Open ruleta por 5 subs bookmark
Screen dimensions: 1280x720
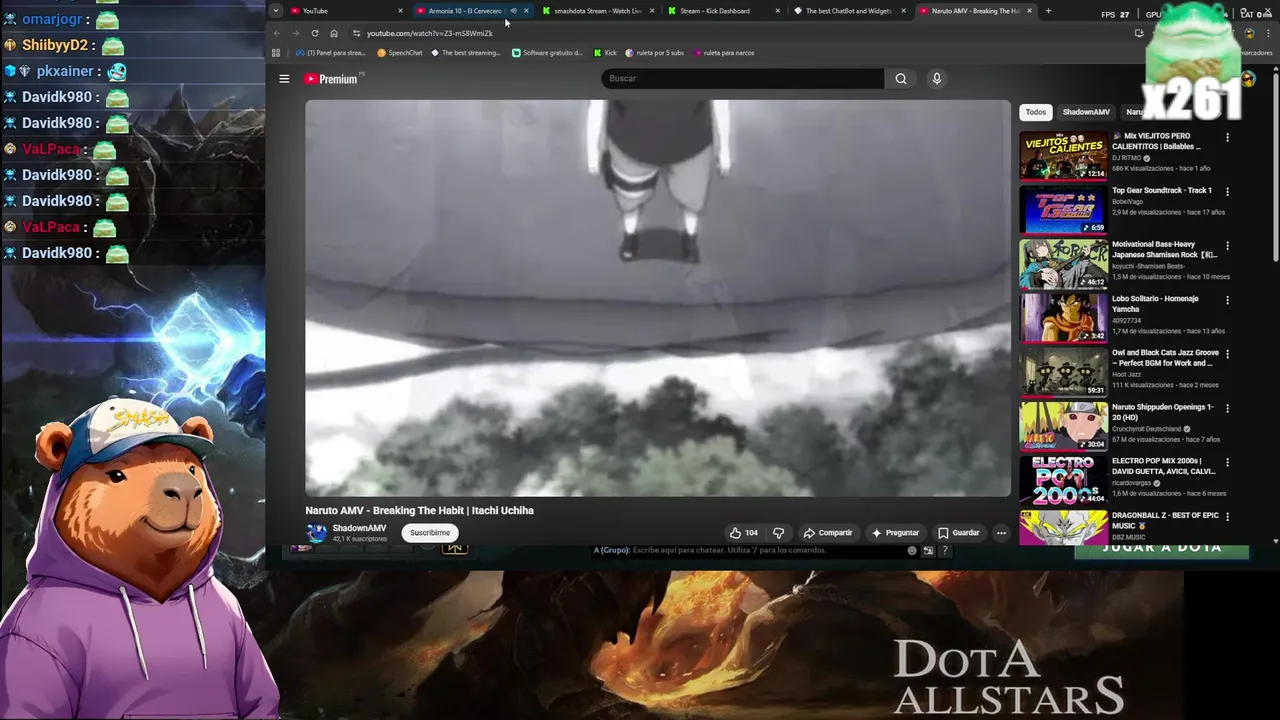[x=655, y=53]
